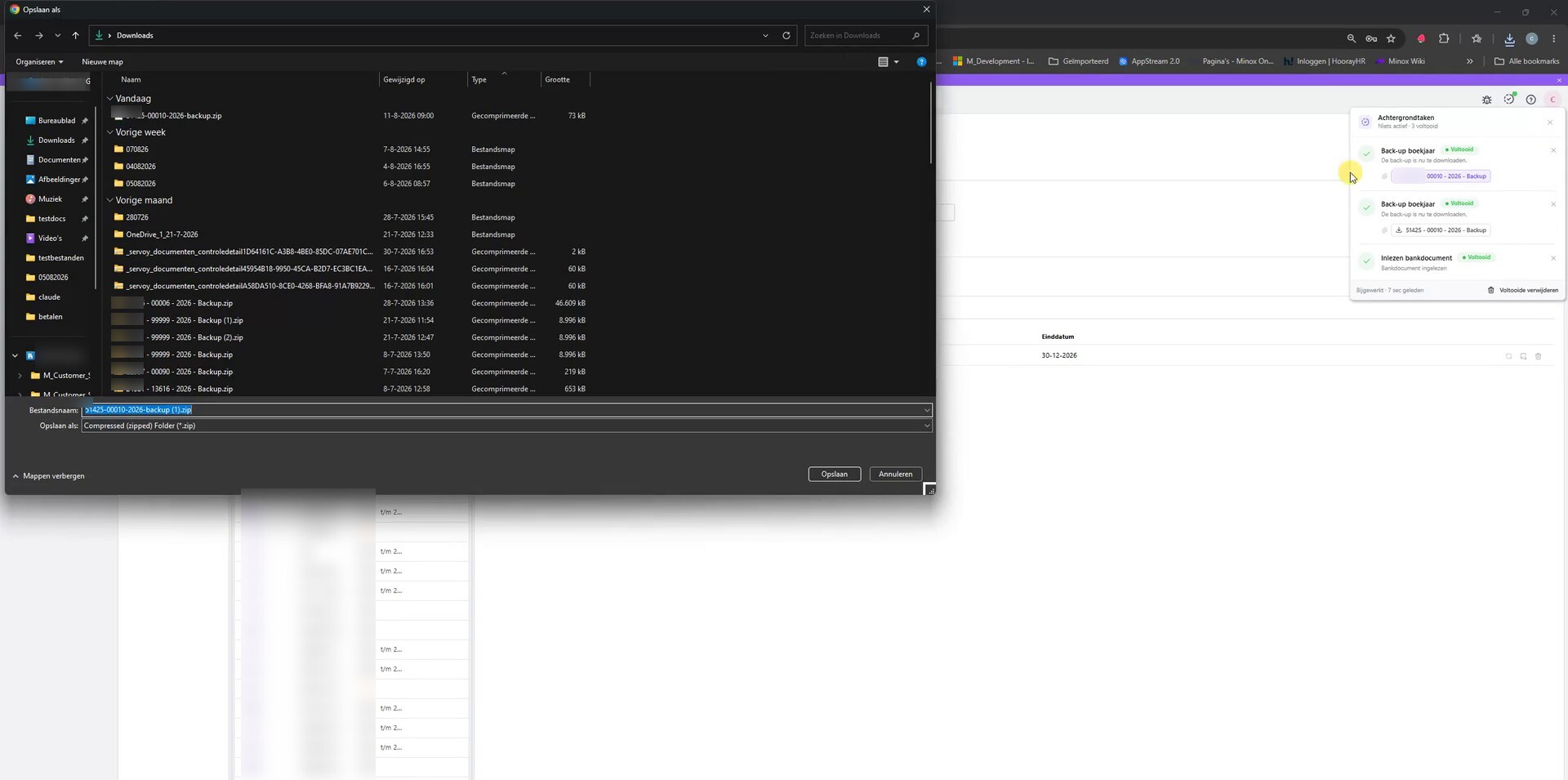1568x780 pixels.
Task: Open recent locations dropdown arrow
Action: tap(57, 36)
